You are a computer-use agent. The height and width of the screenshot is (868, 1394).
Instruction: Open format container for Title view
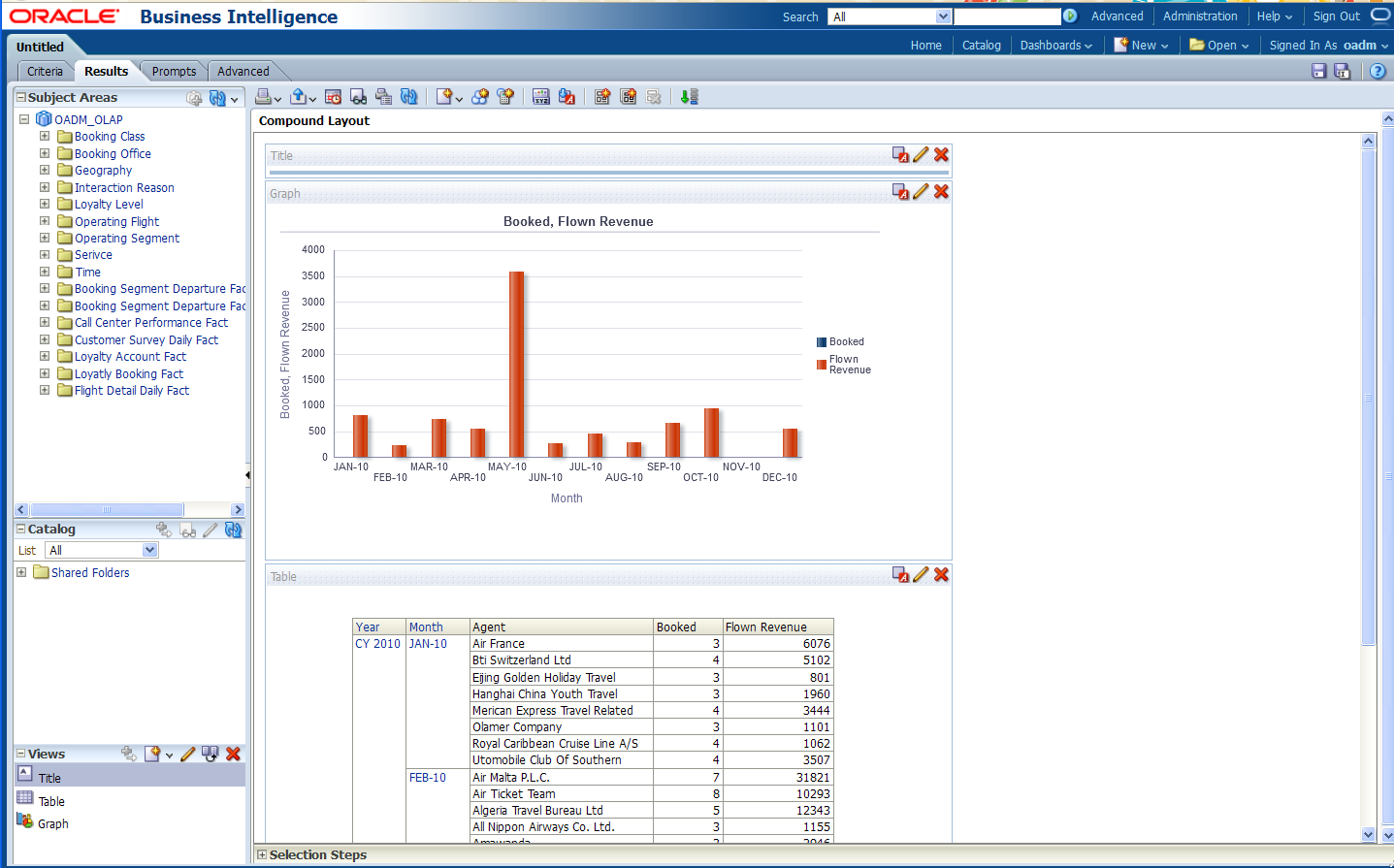point(900,155)
